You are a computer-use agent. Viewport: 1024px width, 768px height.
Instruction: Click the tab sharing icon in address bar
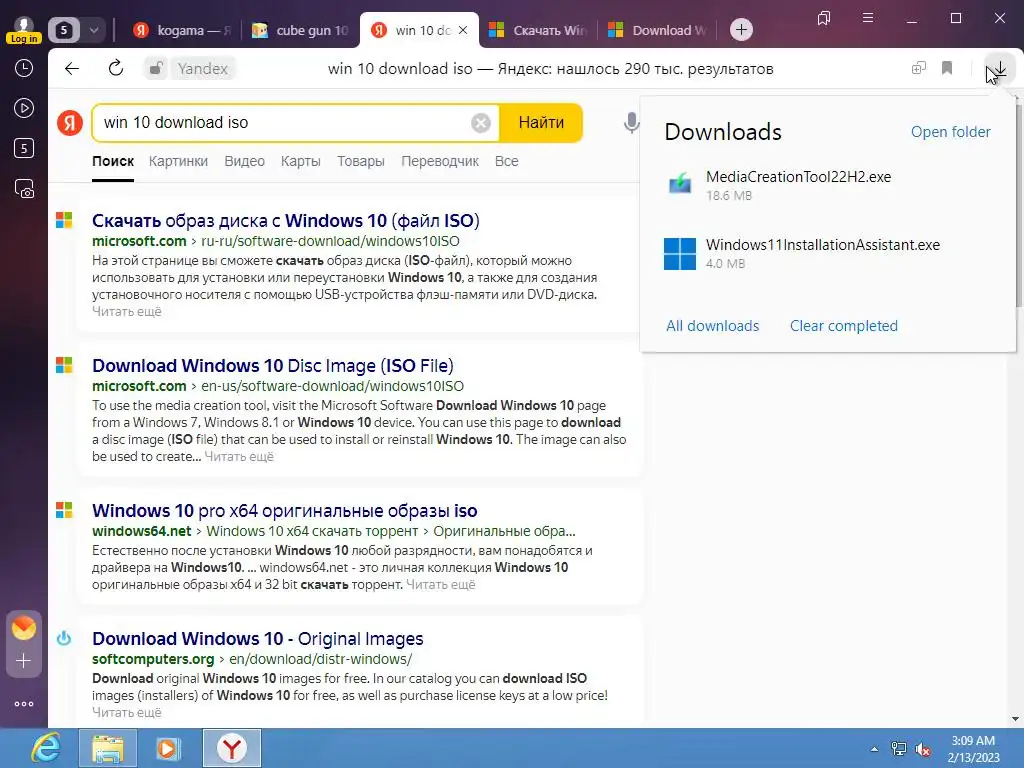[919, 68]
